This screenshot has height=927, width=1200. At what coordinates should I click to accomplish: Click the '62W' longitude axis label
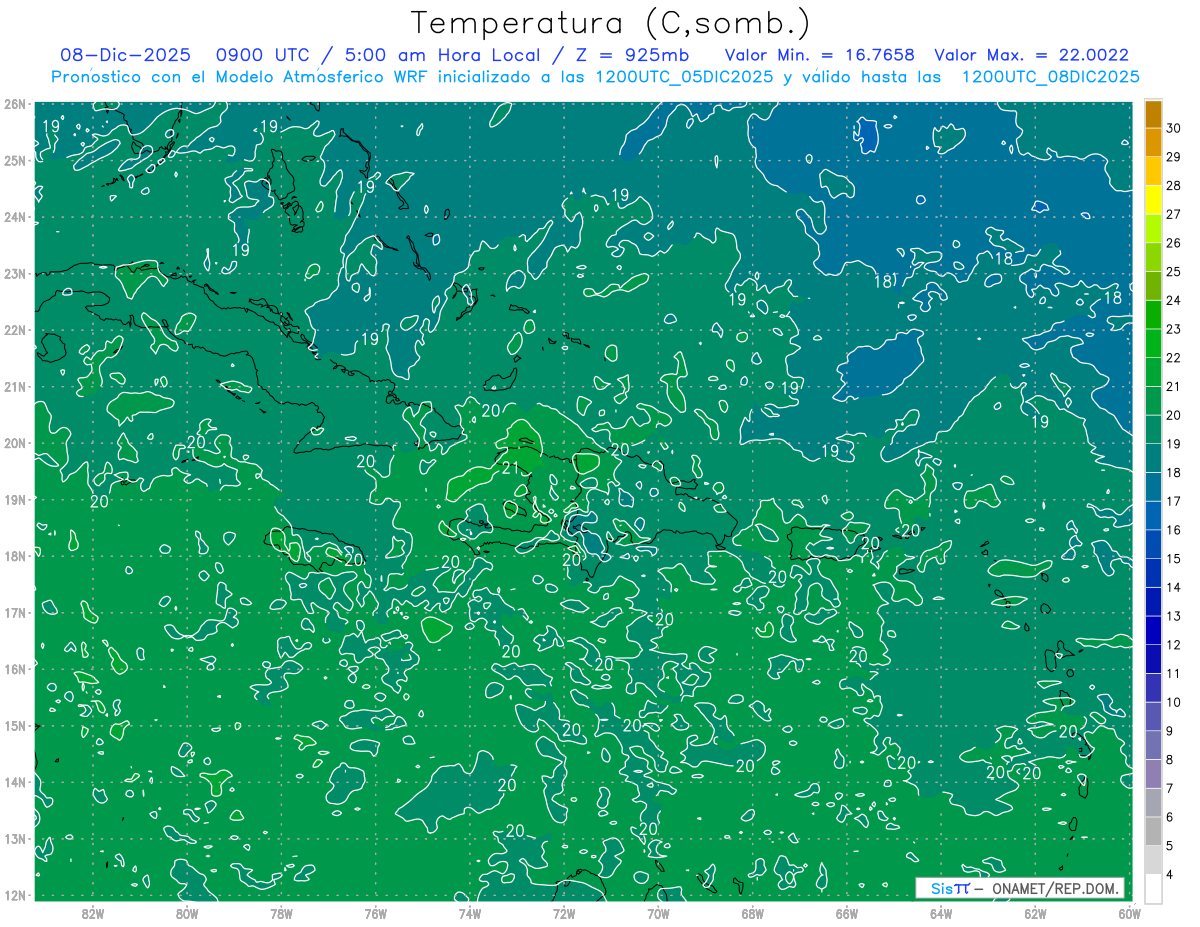click(x=1035, y=913)
